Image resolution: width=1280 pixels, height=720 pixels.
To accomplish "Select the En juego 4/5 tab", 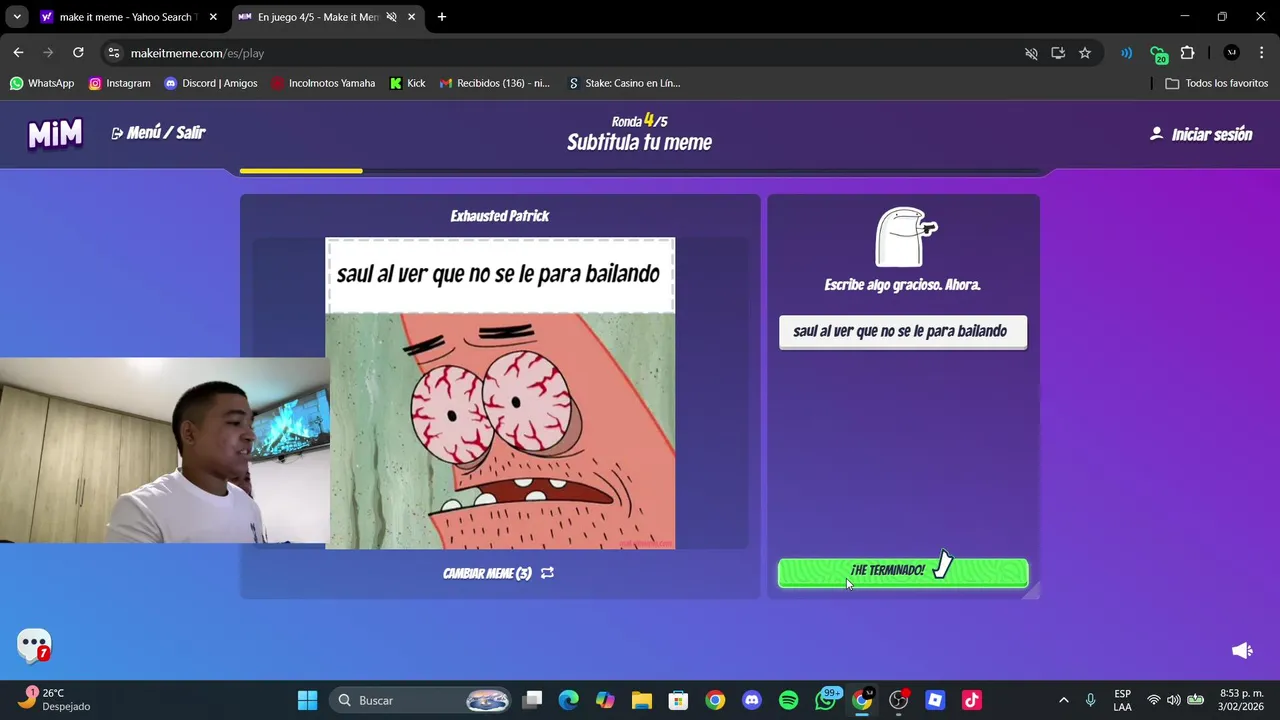I will coord(315,17).
